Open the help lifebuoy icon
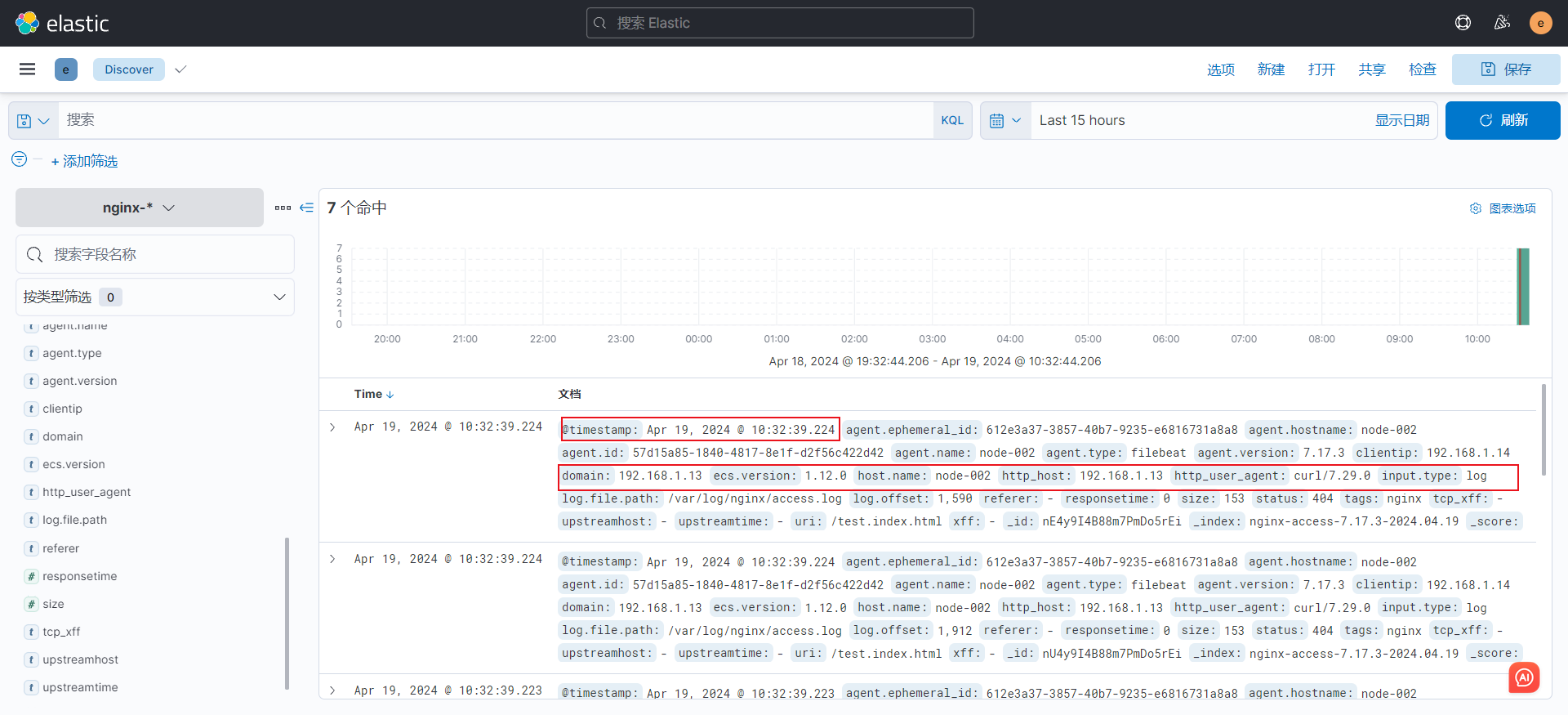The image size is (1568, 715). click(x=1463, y=23)
